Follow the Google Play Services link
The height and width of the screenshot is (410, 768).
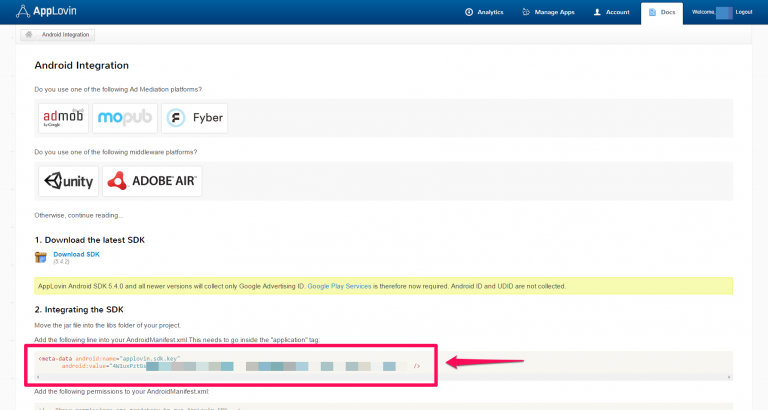tap(339, 286)
